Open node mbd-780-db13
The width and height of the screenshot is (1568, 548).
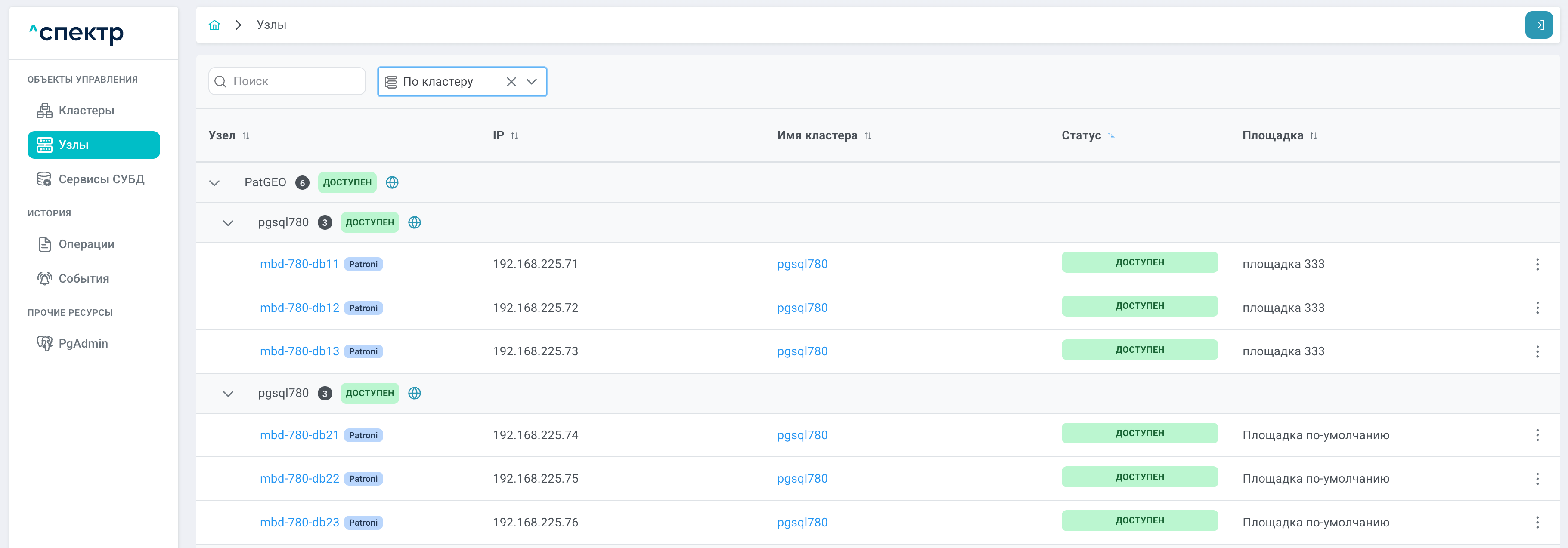click(x=300, y=351)
